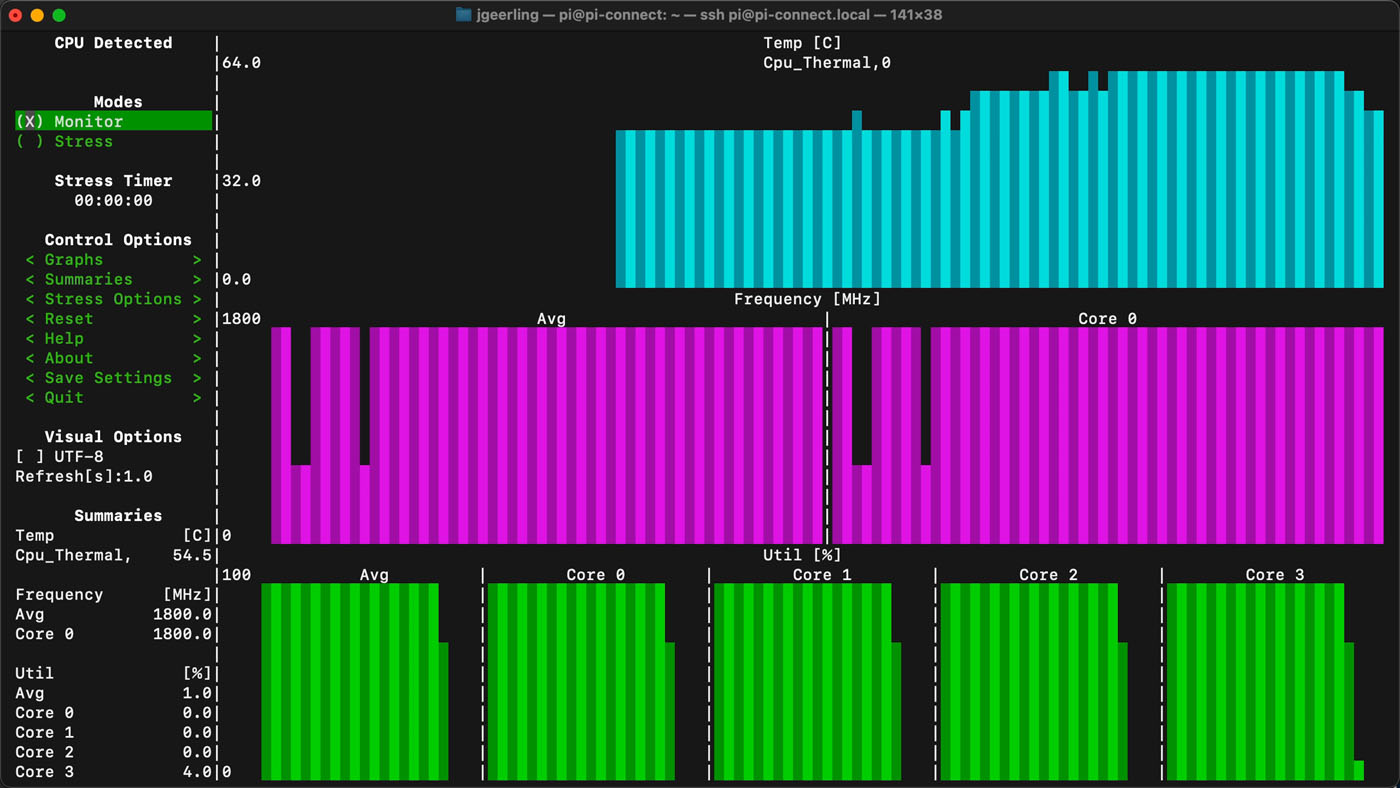The width and height of the screenshot is (1400, 788).
Task: Open the Graphs options menu
Action: 112,259
